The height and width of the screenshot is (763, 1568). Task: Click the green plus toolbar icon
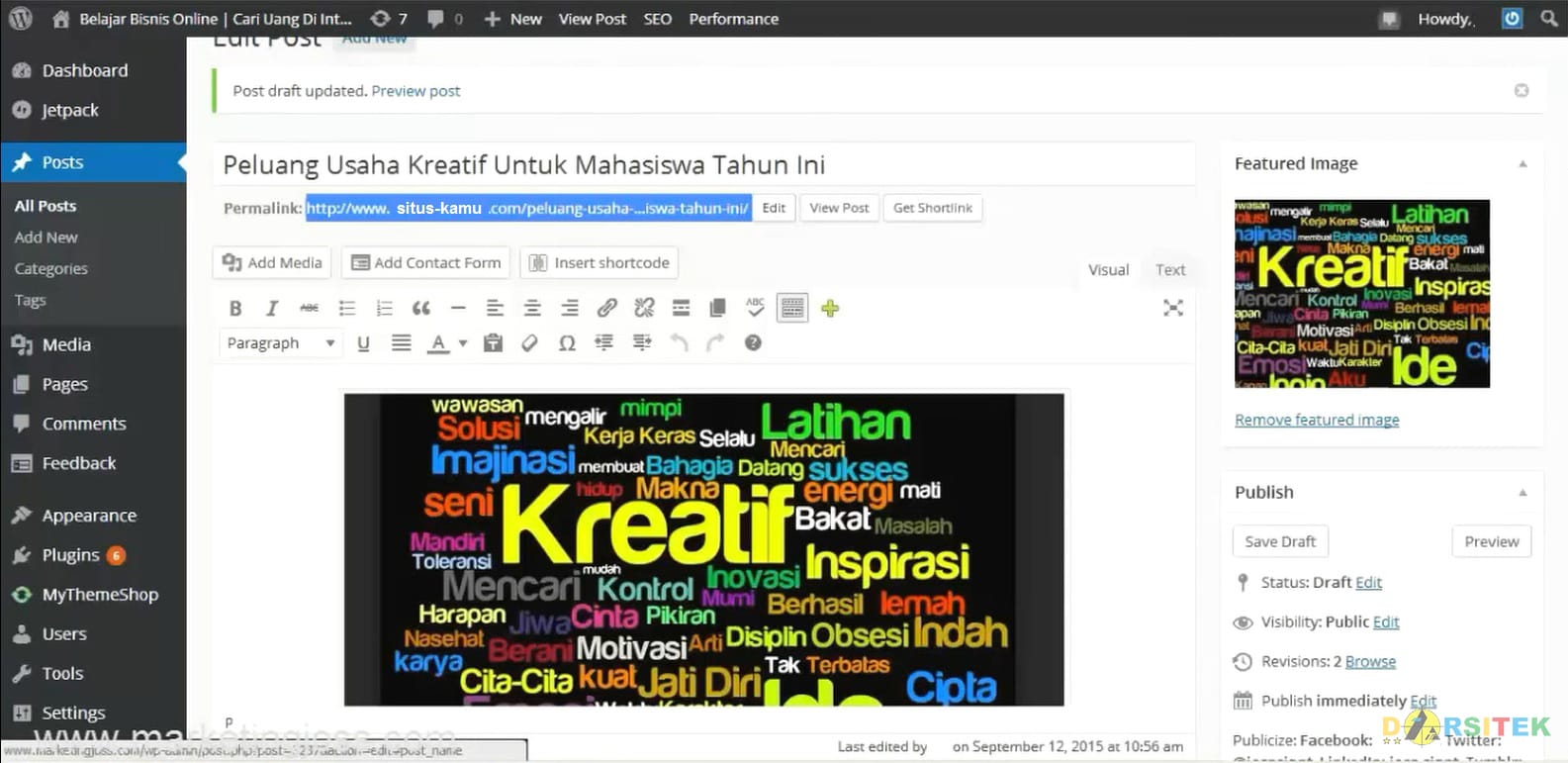pyautogui.click(x=830, y=308)
